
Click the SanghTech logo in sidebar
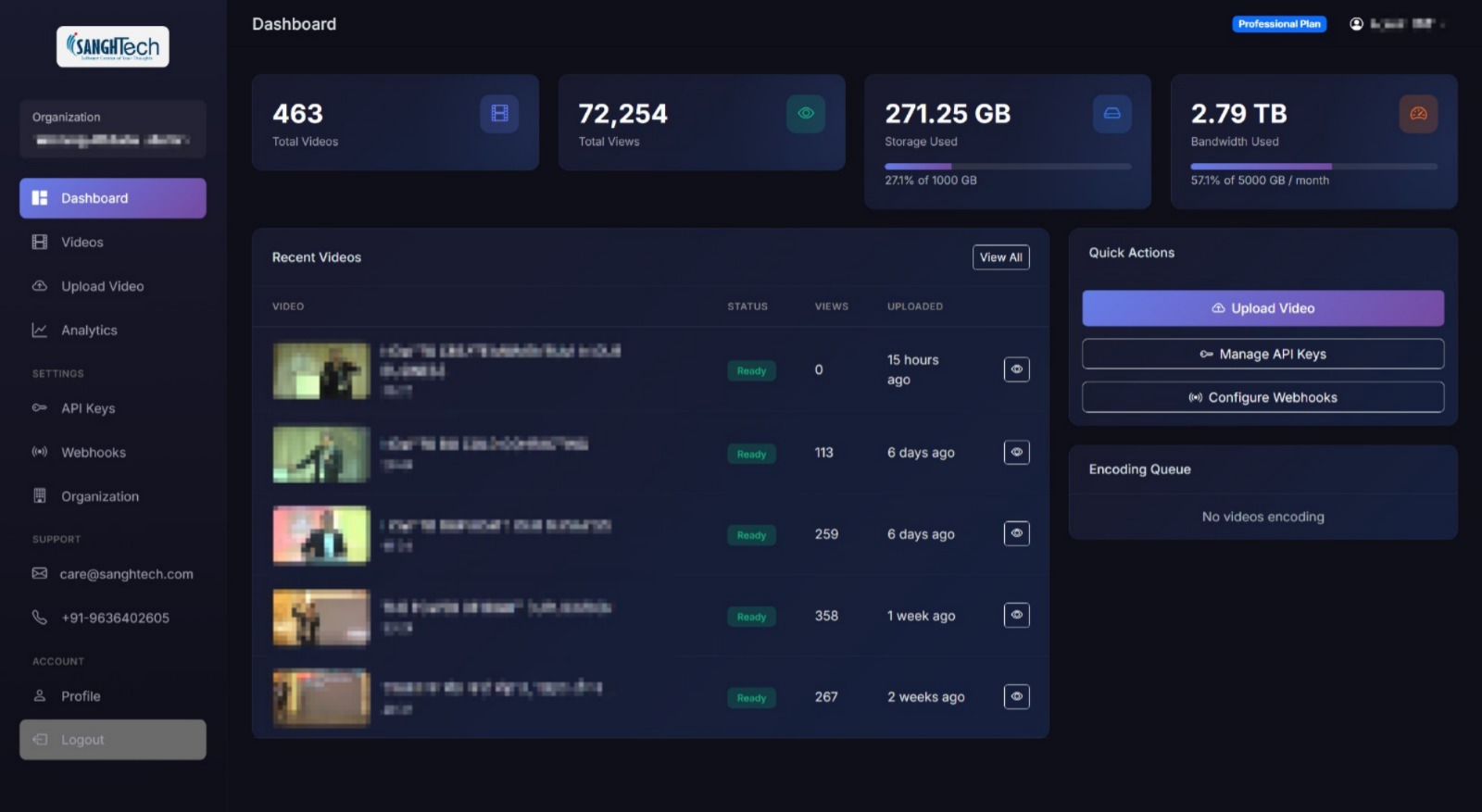[113, 46]
